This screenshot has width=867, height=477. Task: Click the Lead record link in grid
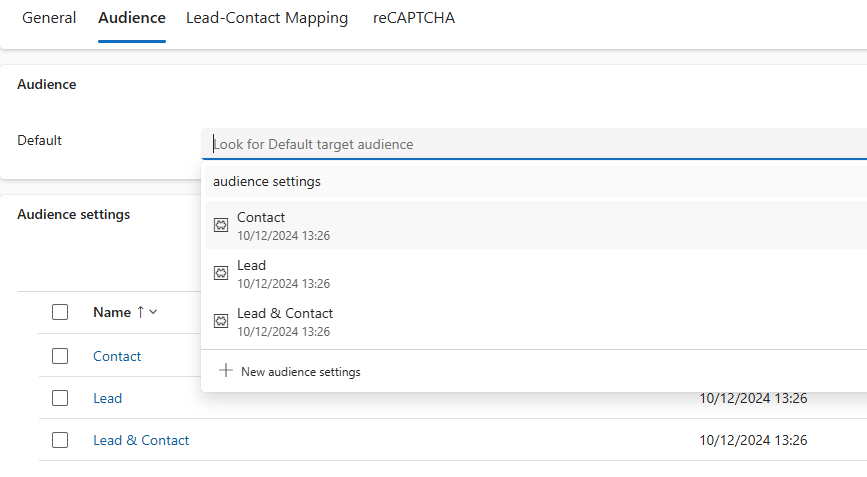pyautogui.click(x=107, y=398)
